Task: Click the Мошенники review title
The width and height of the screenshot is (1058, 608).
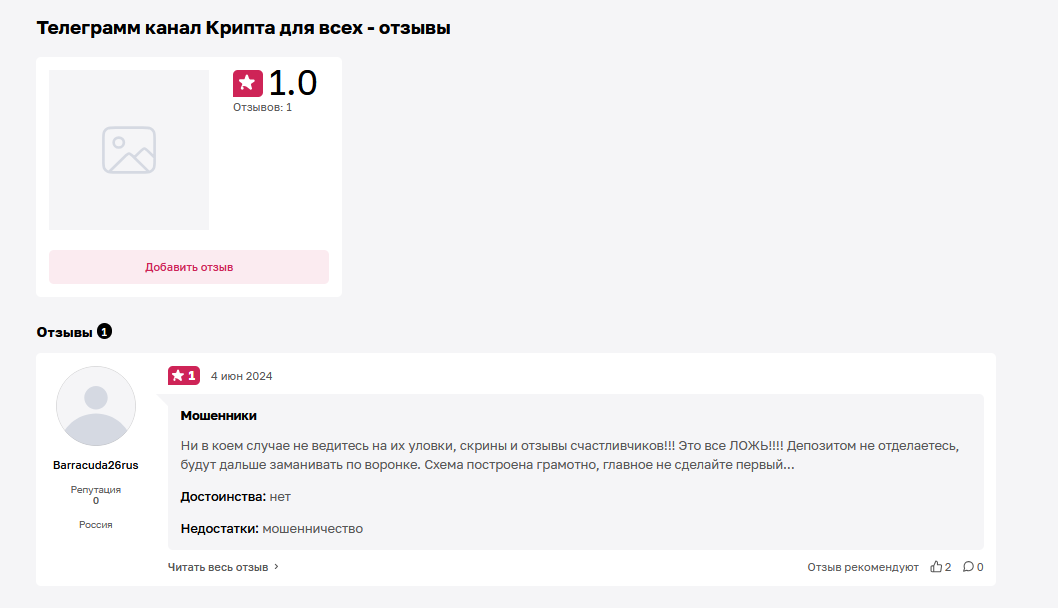Action: 219,416
